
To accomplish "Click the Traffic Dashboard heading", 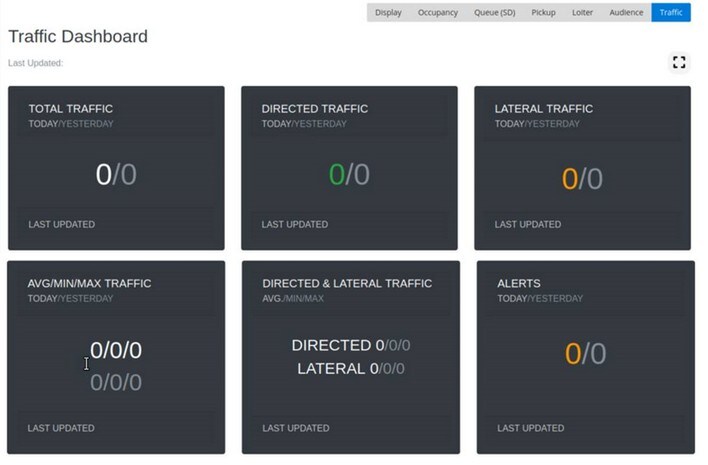I will pyautogui.click(x=78, y=37).
